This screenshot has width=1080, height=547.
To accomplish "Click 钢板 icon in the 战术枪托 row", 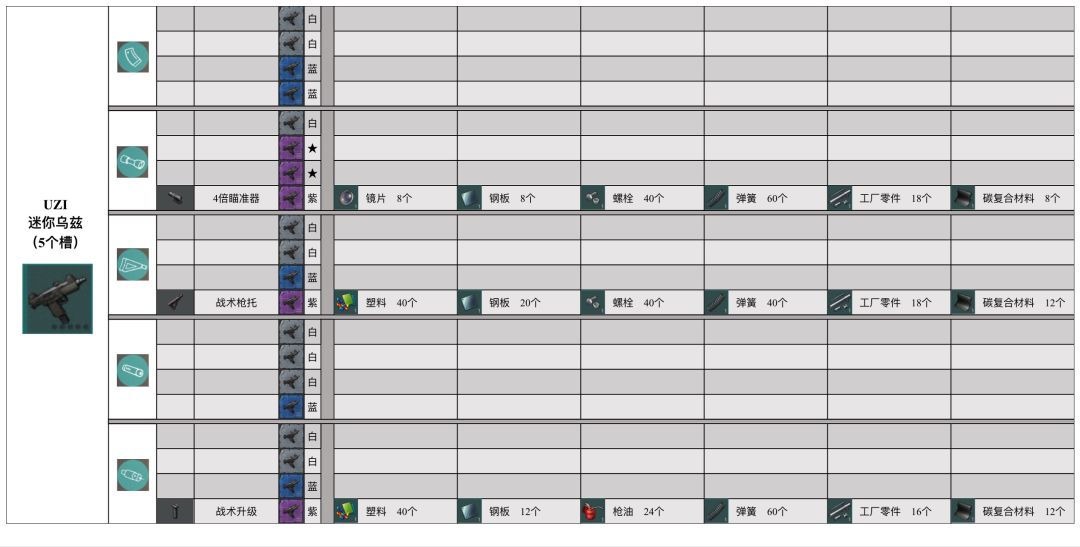I will point(469,302).
